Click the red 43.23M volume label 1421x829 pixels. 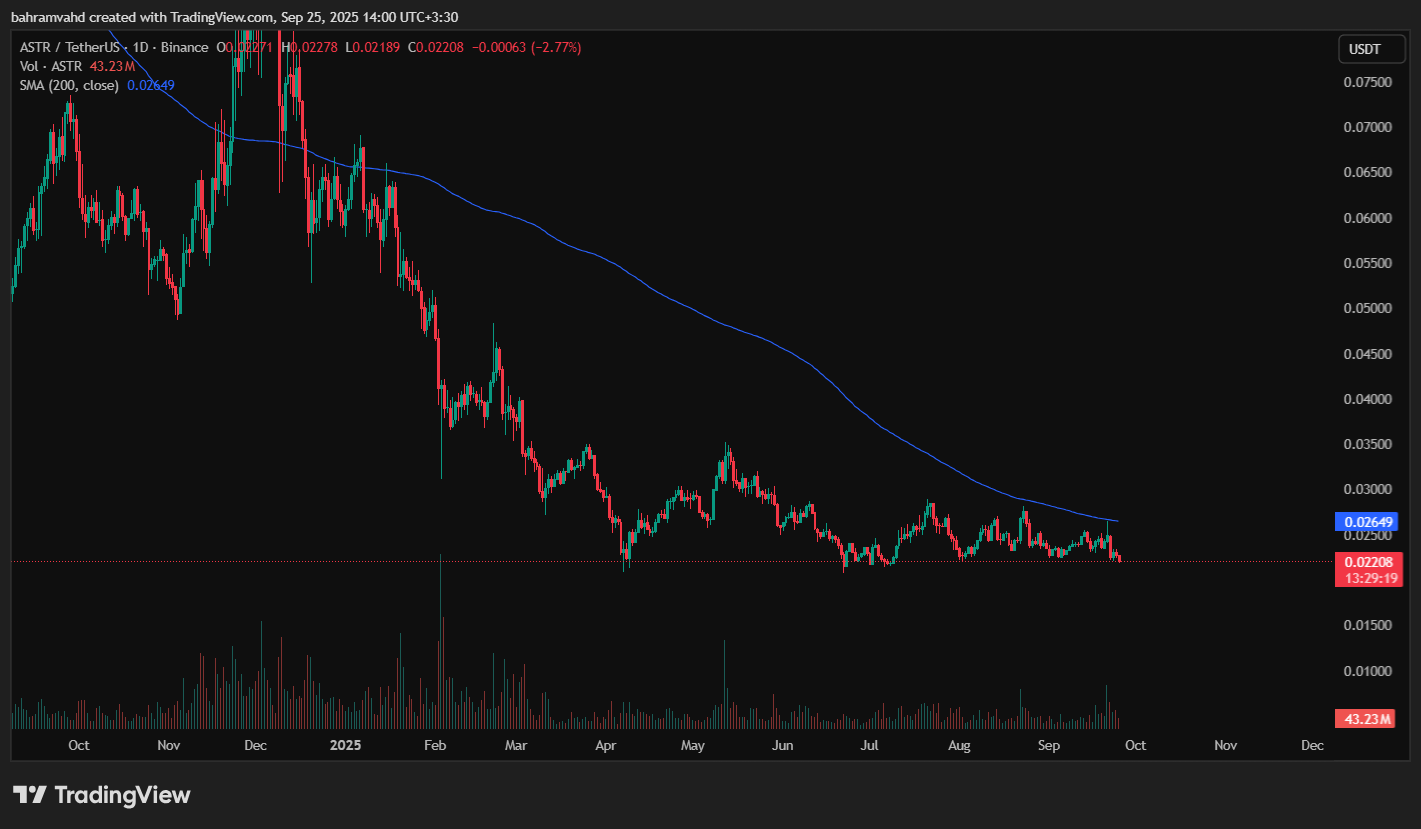1364,718
